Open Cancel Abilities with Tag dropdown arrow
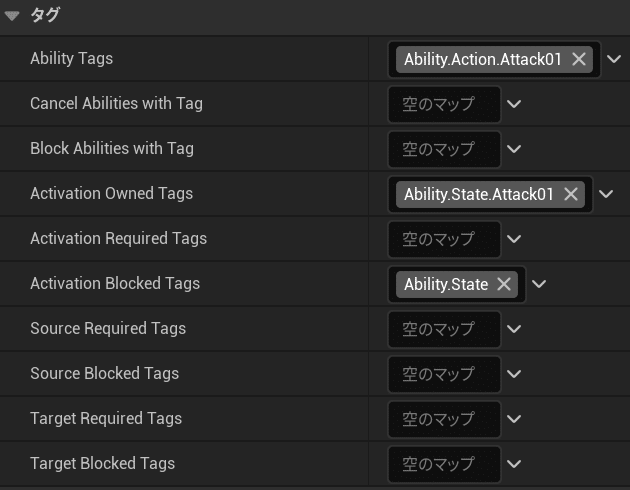Image resolution: width=630 pixels, height=490 pixels. click(x=514, y=104)
